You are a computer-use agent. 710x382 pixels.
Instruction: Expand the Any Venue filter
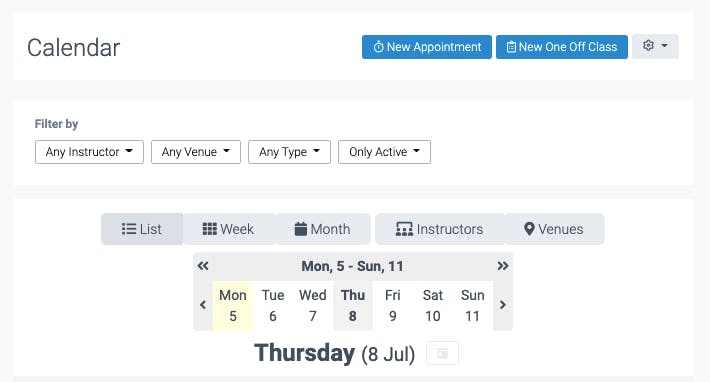(x=196, y=152)
